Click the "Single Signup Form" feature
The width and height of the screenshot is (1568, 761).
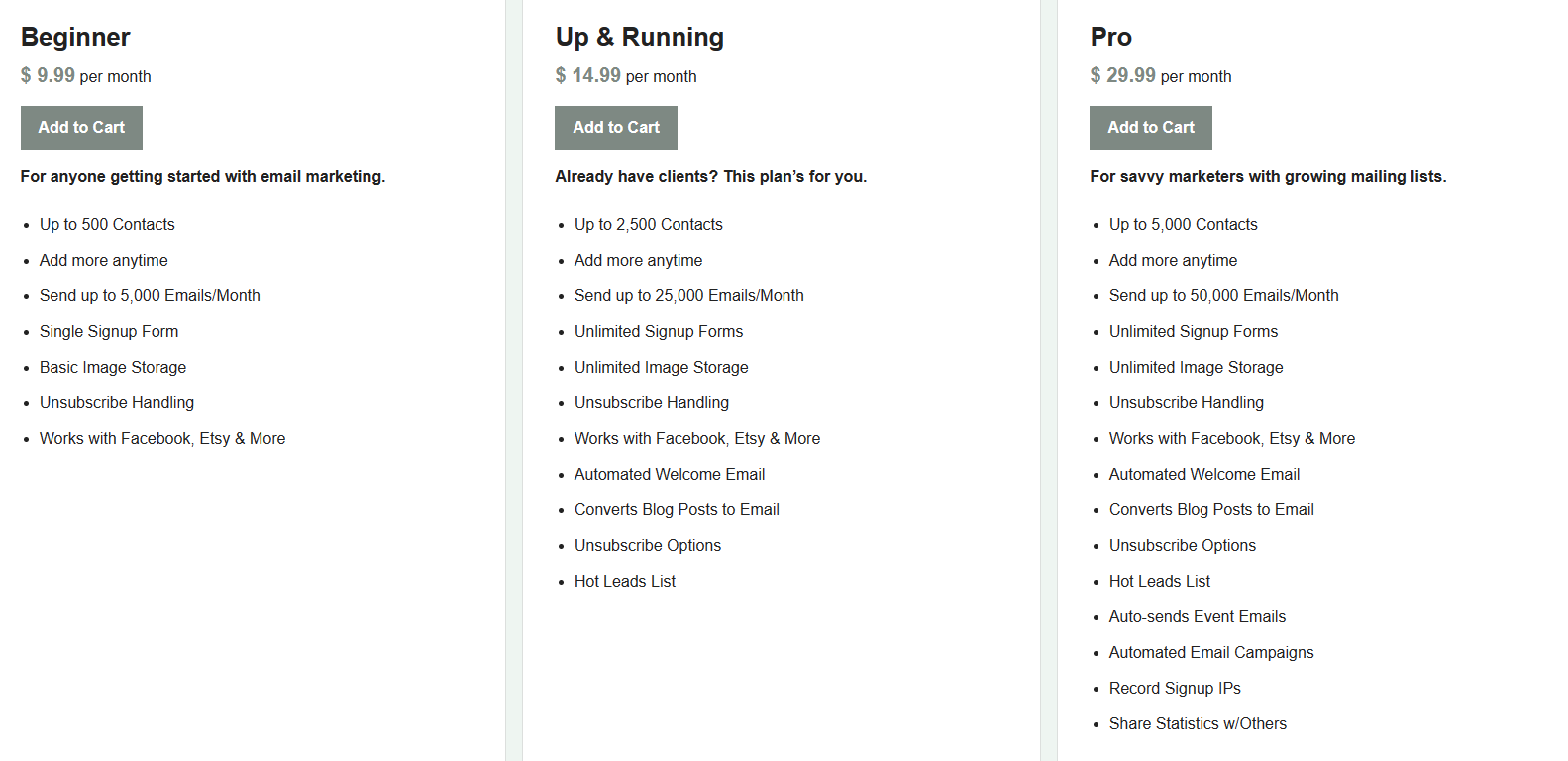click(109, 332)
